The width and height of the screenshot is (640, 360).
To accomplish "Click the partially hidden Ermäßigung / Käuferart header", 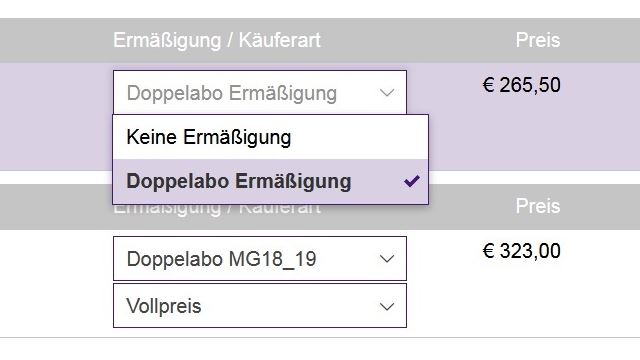I will 217,209.
